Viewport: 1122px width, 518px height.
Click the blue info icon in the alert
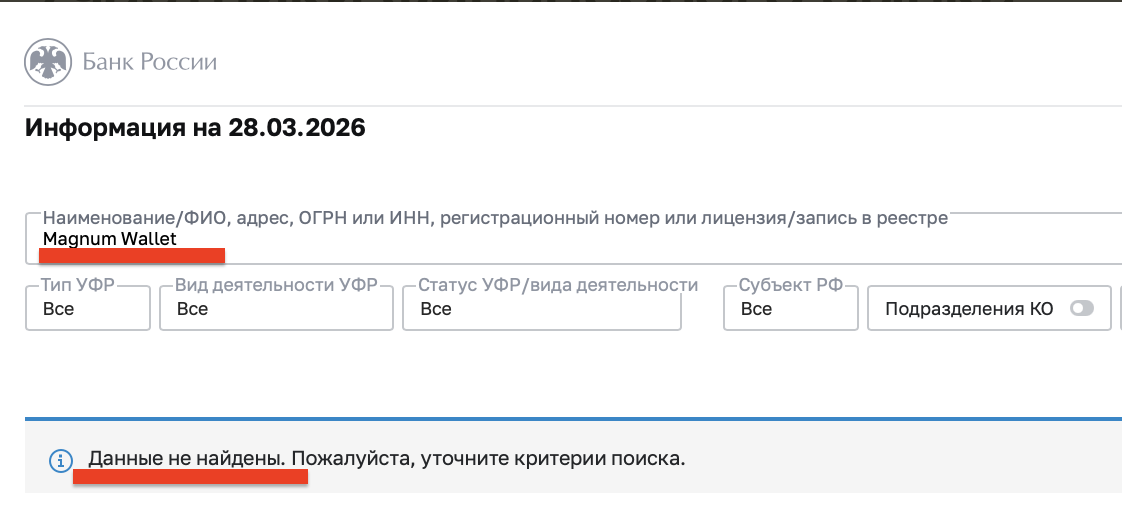tap(61, 461)
